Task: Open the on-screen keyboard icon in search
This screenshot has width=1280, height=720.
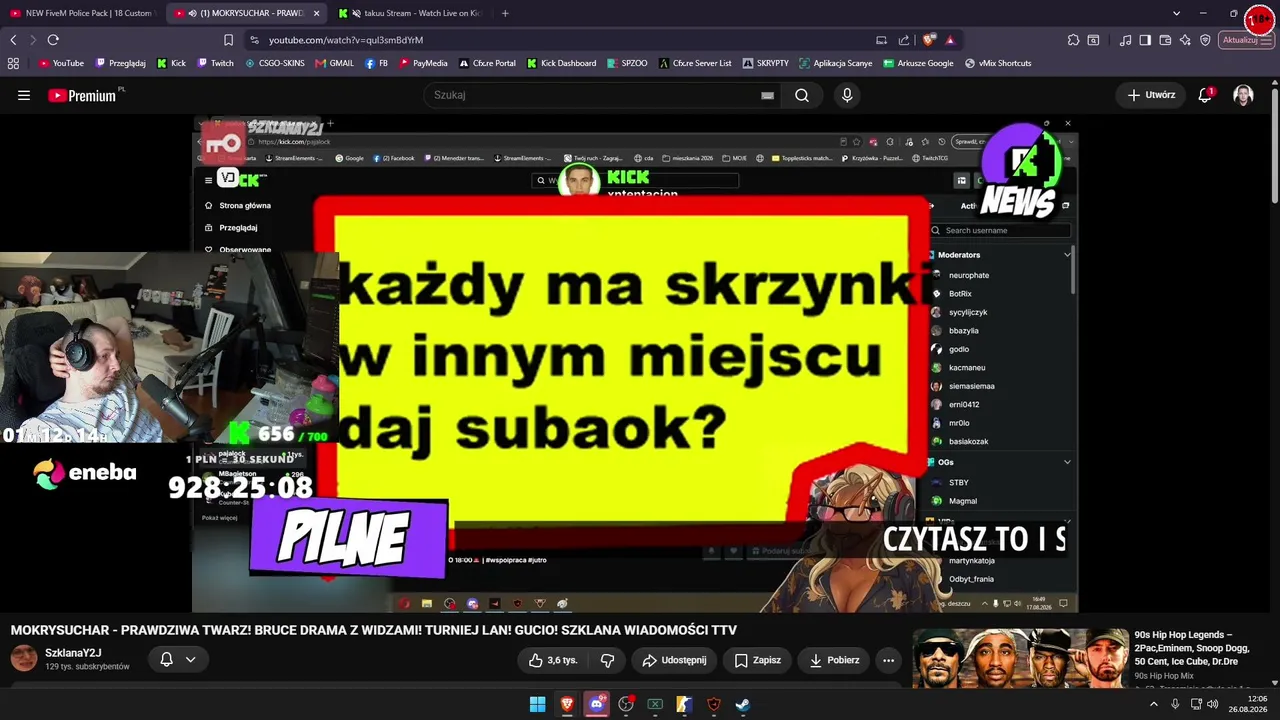Action: (x=767, y=95)
